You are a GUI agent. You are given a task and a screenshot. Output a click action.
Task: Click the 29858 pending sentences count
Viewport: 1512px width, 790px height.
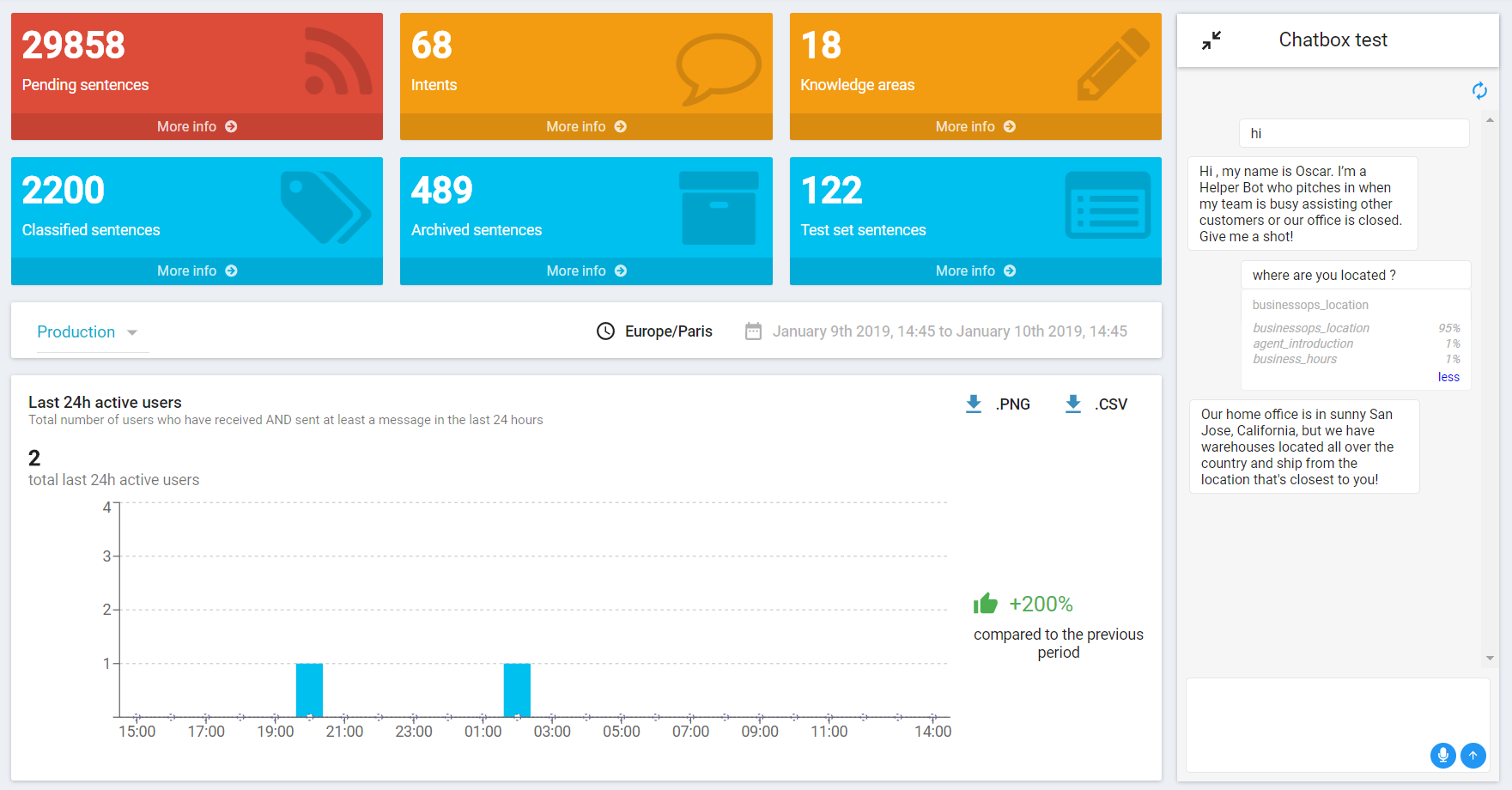(x=74, y=46)
